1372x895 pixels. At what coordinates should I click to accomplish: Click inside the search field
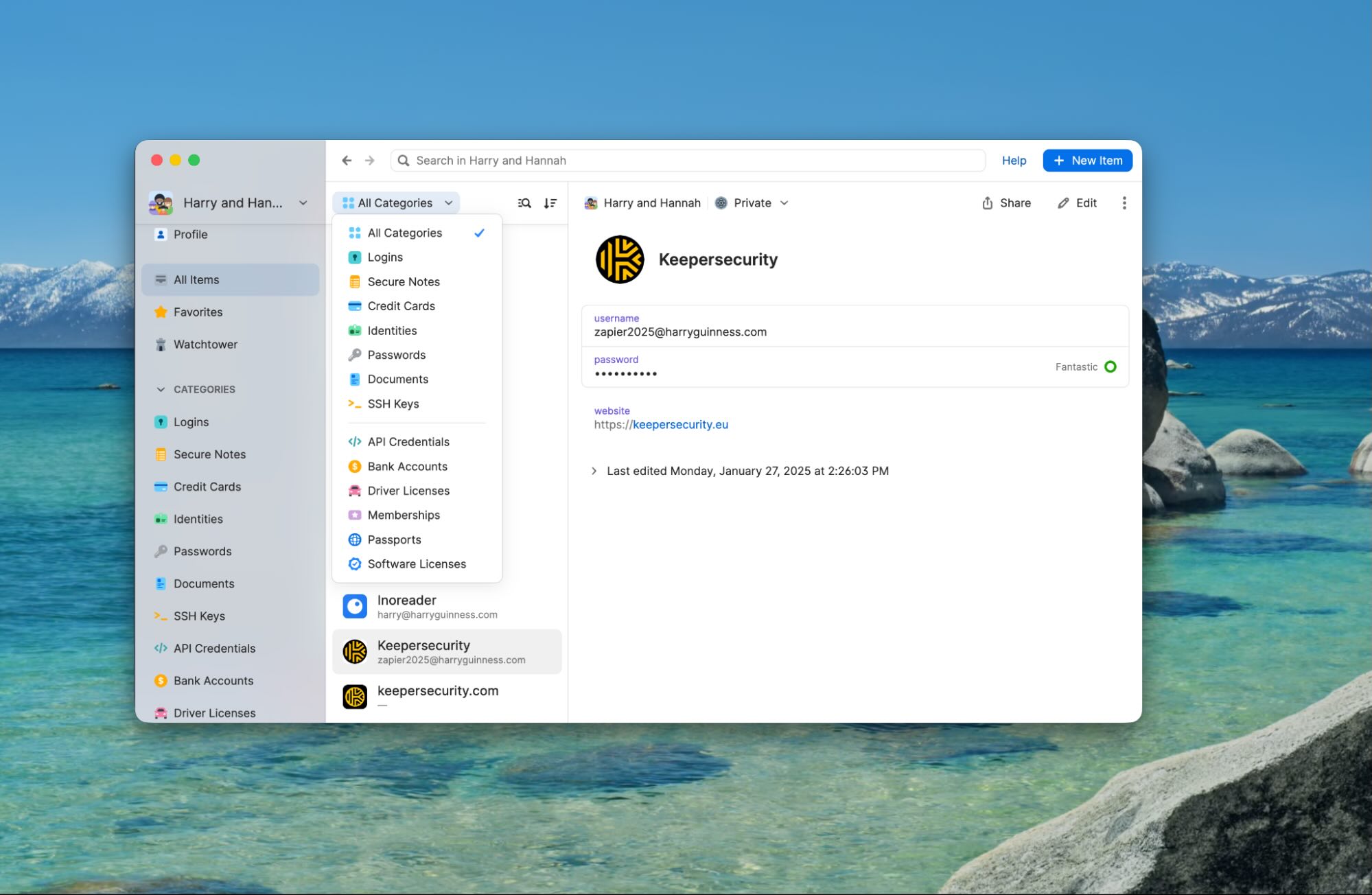(686, 160)
